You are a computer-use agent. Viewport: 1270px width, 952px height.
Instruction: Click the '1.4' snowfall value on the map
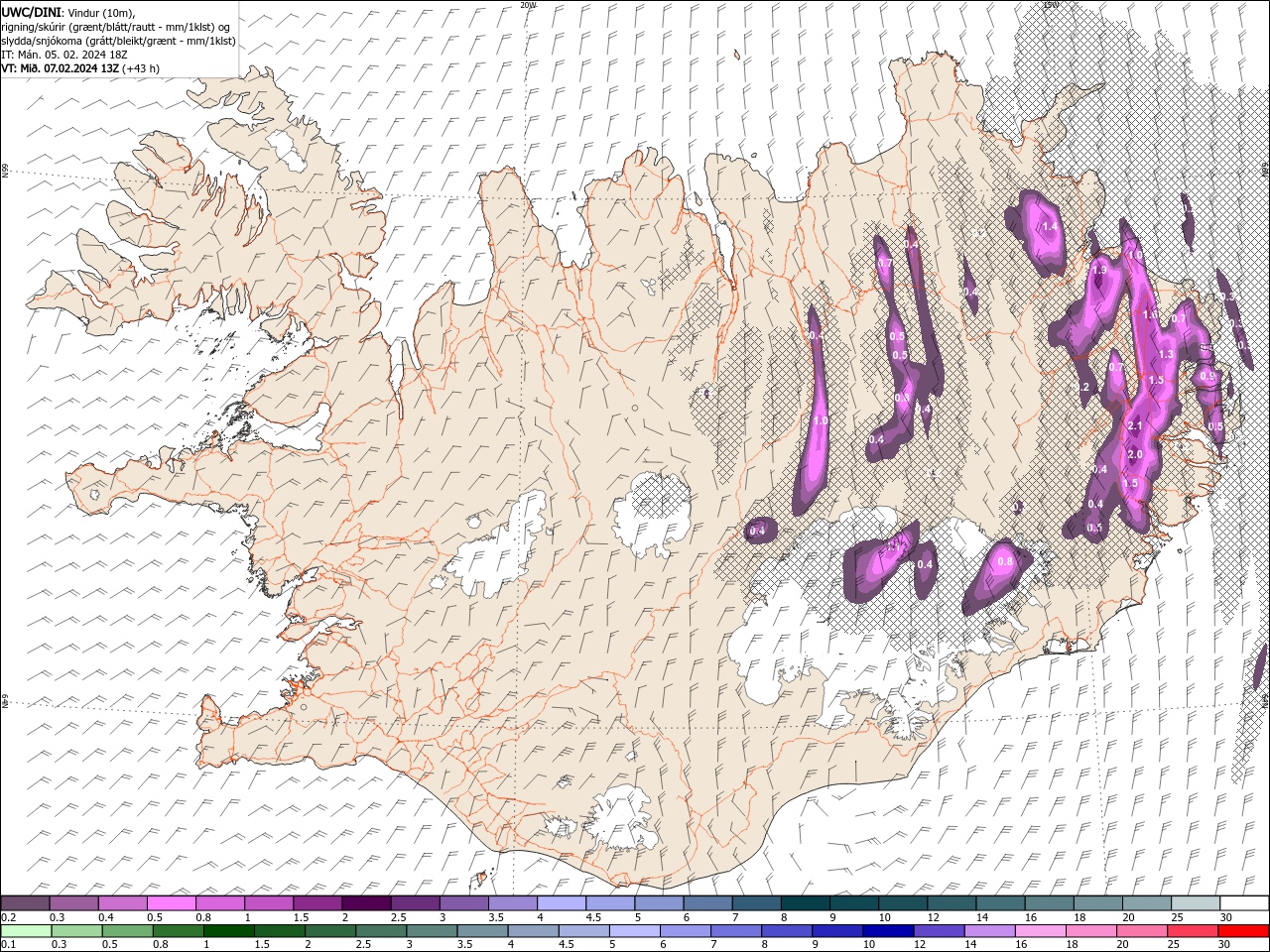pyautogui.click(x=1051, y=227)
